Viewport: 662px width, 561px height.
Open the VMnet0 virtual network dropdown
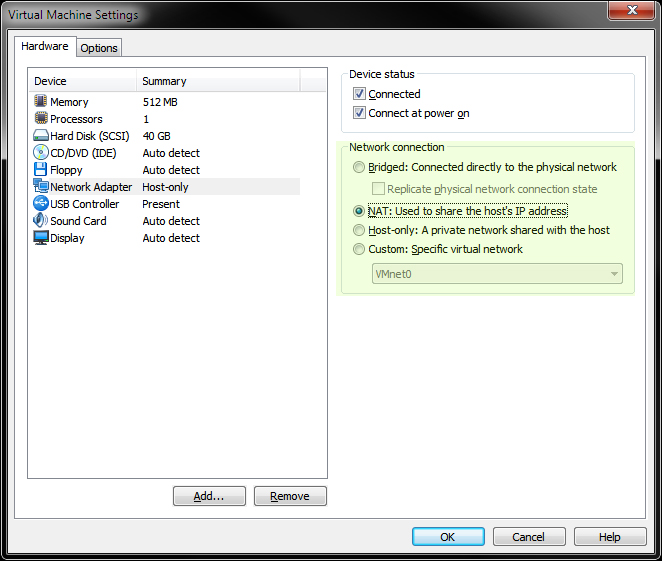coord(497,274)
